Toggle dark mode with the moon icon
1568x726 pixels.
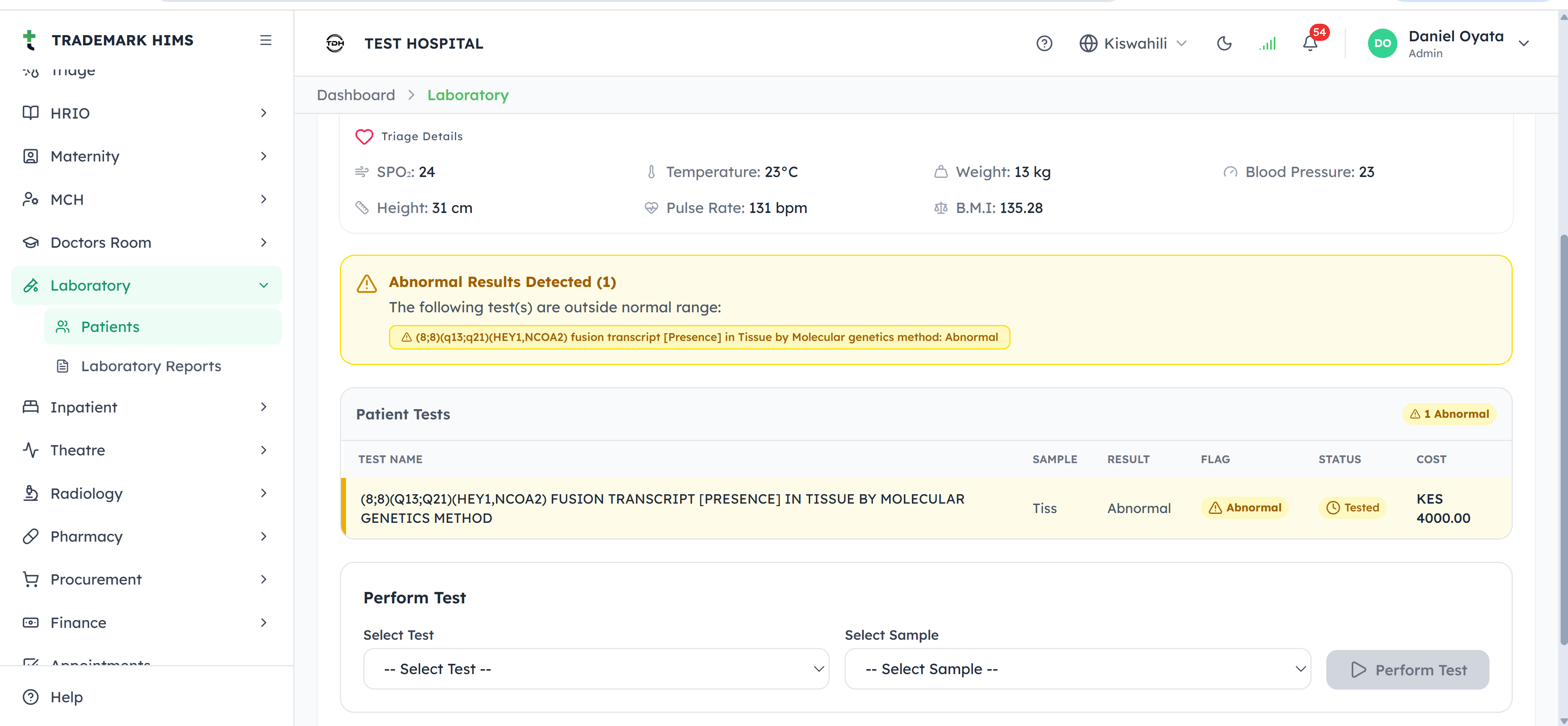[x=1224, y=44]
